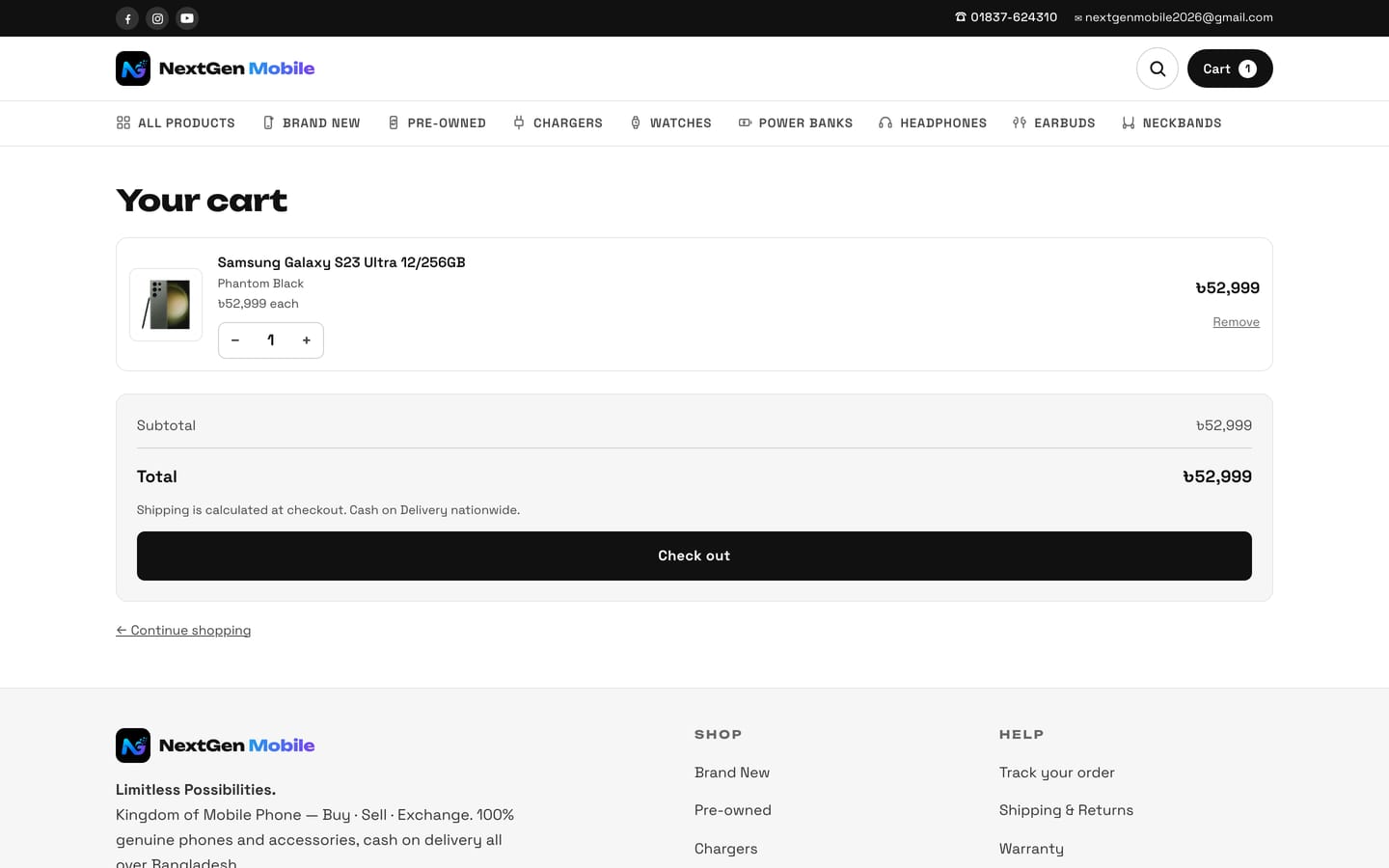Click the ৳52,999 each price text
Image resolution: width=1389 pixels, height=868 pixels.
[258, 304]
